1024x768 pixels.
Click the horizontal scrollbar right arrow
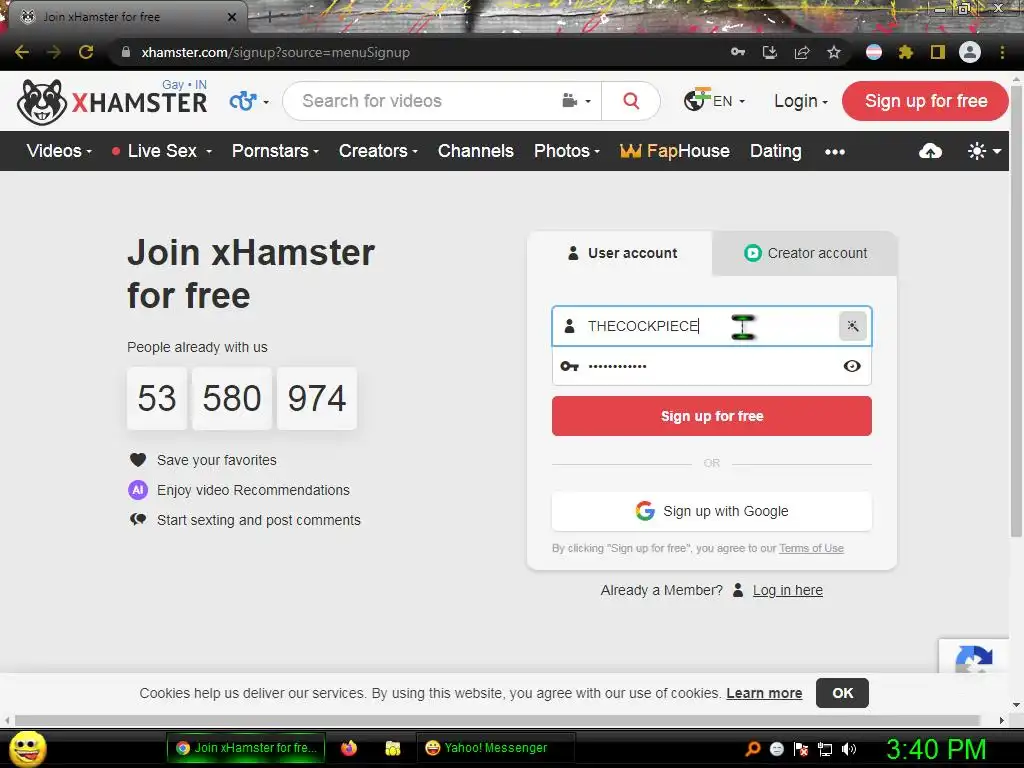[1002, 720]
